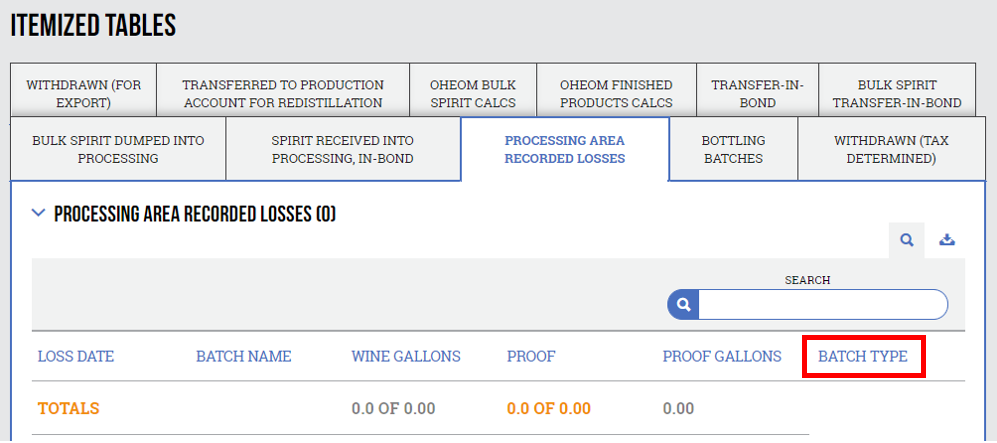The width and height of the screenshot is (997, 443).
Task: Click the download table export icon
Action: (x=947, y=240)
